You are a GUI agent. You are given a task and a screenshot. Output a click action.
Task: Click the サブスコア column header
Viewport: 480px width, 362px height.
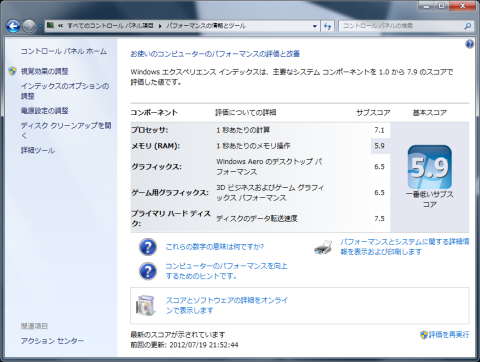tap(373, 113)
